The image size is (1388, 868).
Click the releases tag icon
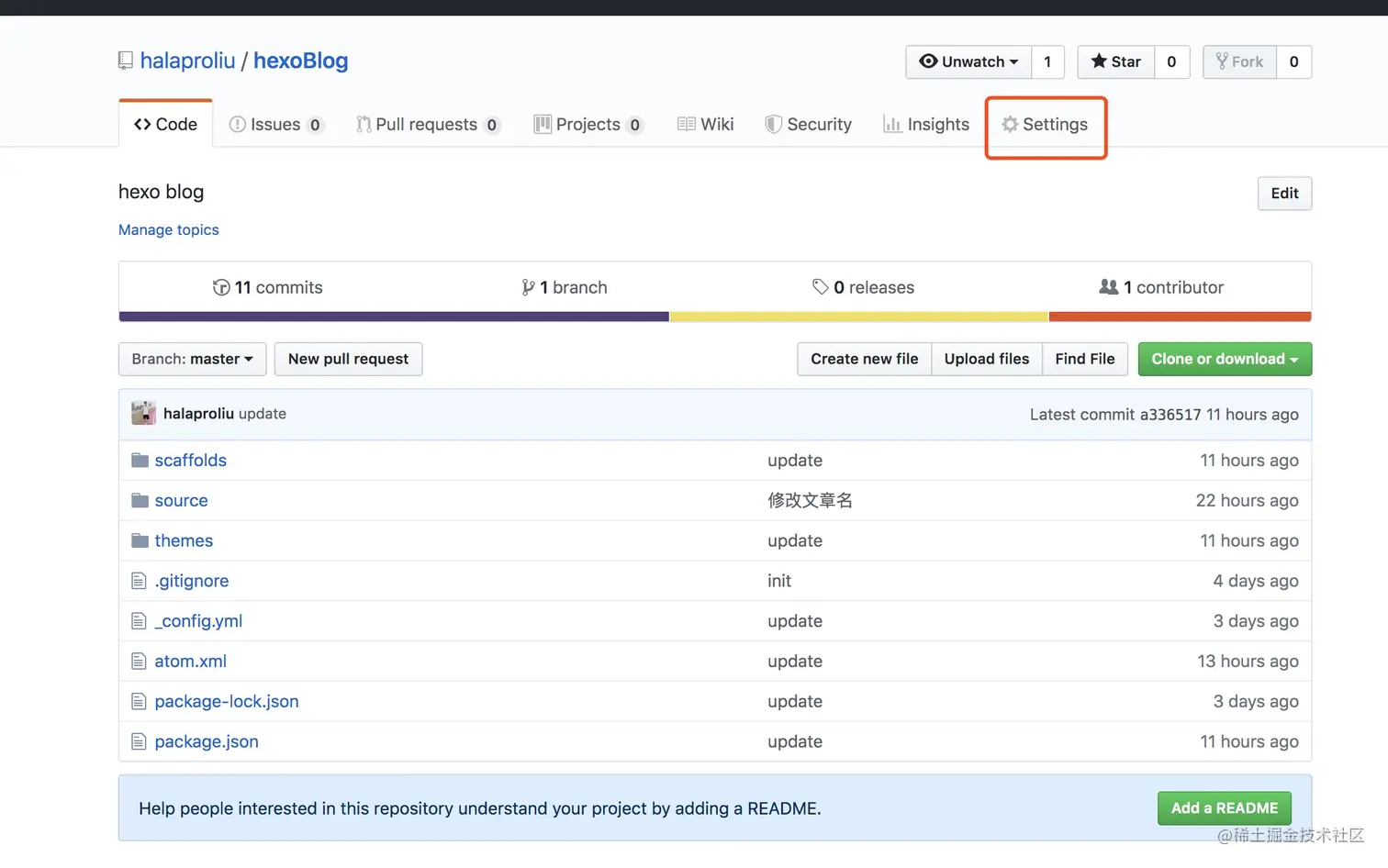click(821, 287)
